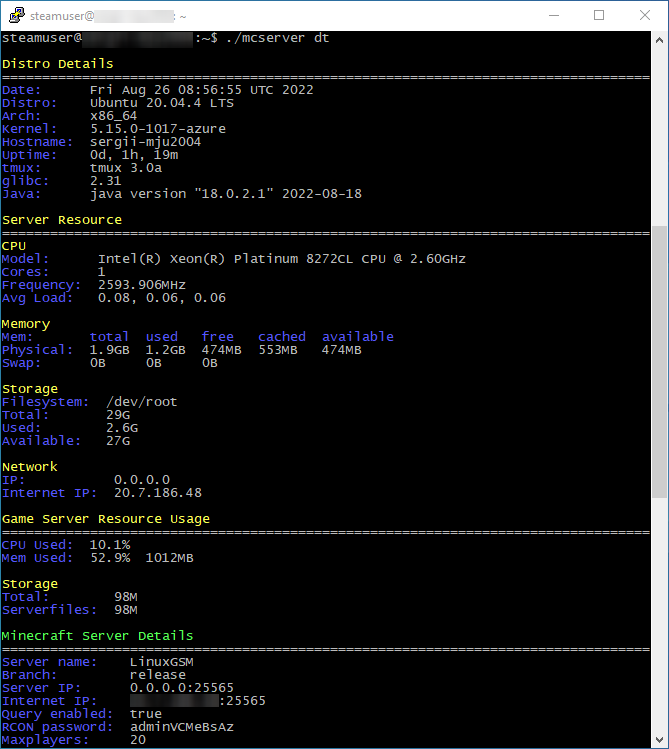Click the 'Network' heading
Image resolution: width=669 pixels, height=749 pixels.
[30, 467]
